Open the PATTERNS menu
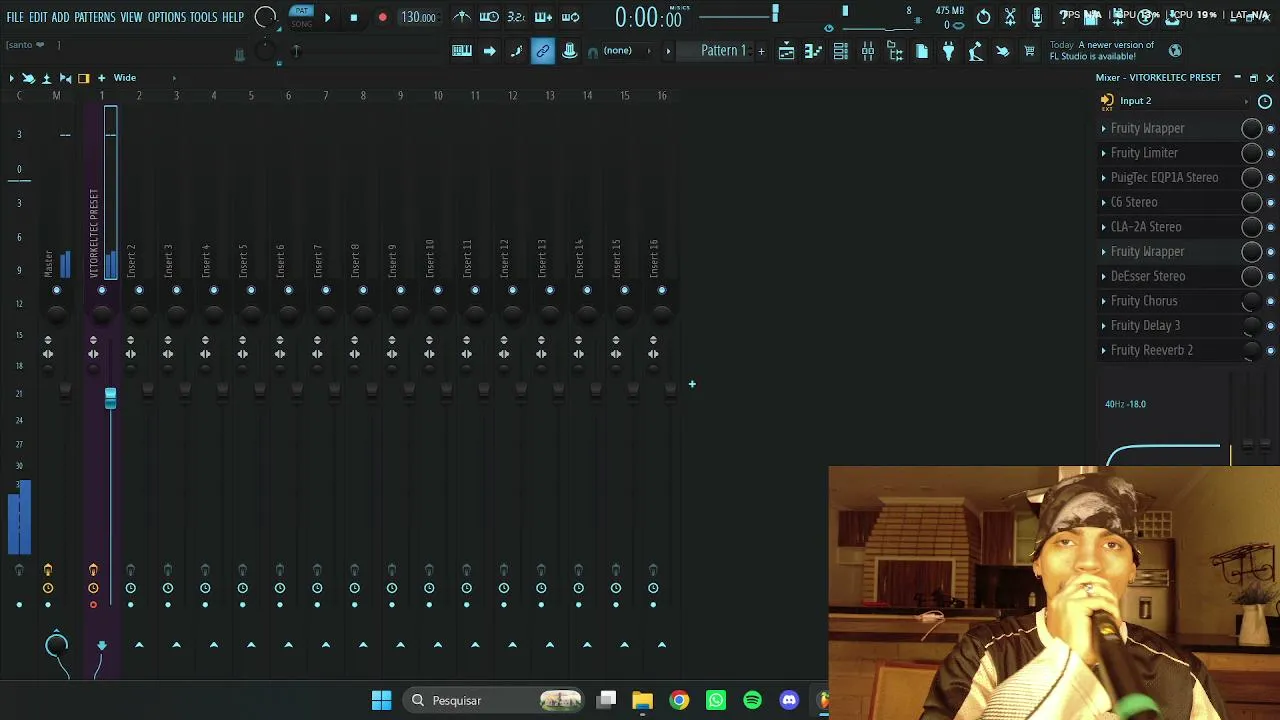 95,17
